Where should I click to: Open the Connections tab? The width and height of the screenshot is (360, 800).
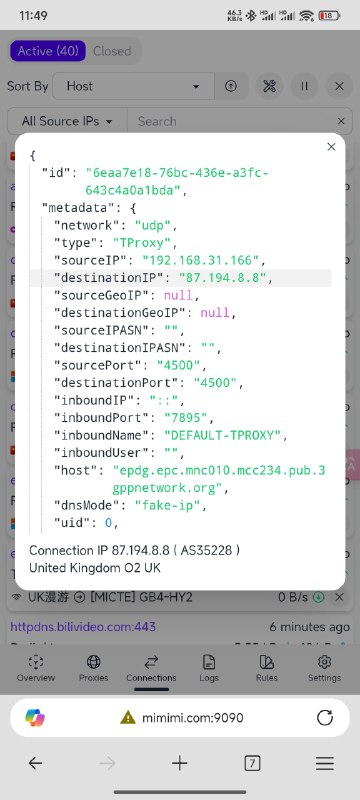click(151, 668)
